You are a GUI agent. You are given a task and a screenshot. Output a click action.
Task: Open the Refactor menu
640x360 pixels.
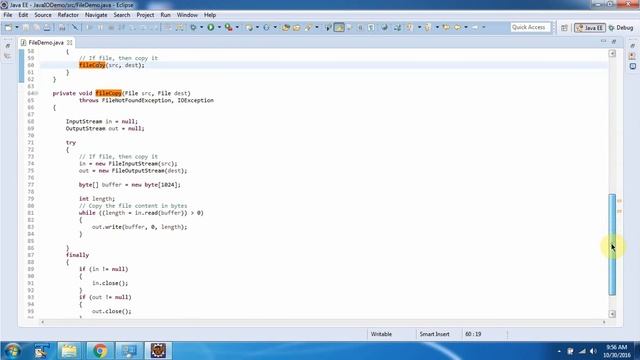click(68, 15)
